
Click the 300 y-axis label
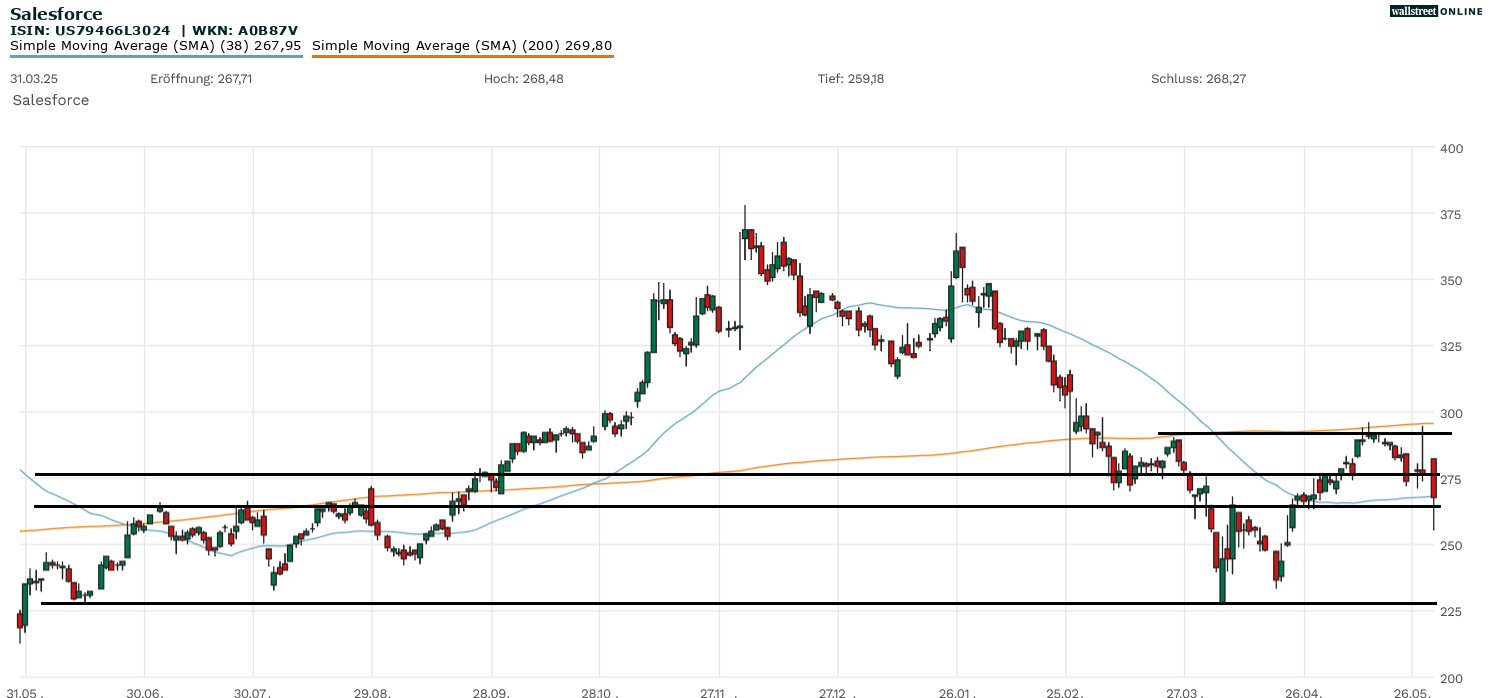1451,414
